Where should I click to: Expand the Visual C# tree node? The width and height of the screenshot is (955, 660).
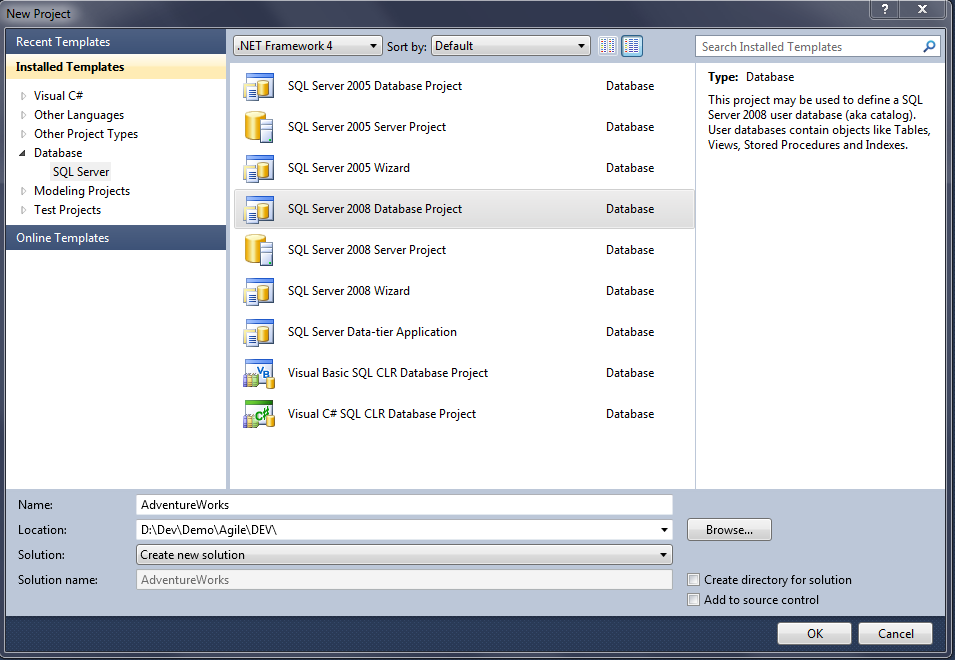pos(23,96)
